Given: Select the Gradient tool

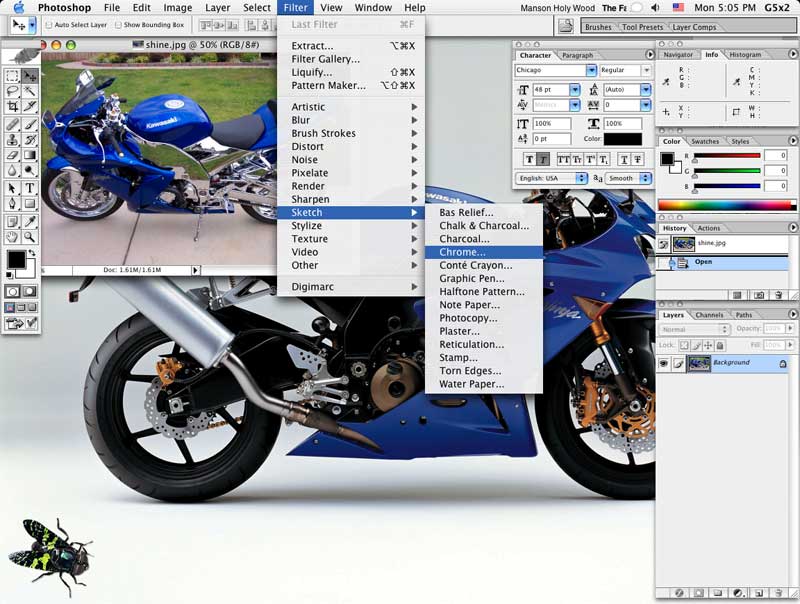Looking at the screenshot, I should pos(30,155).
